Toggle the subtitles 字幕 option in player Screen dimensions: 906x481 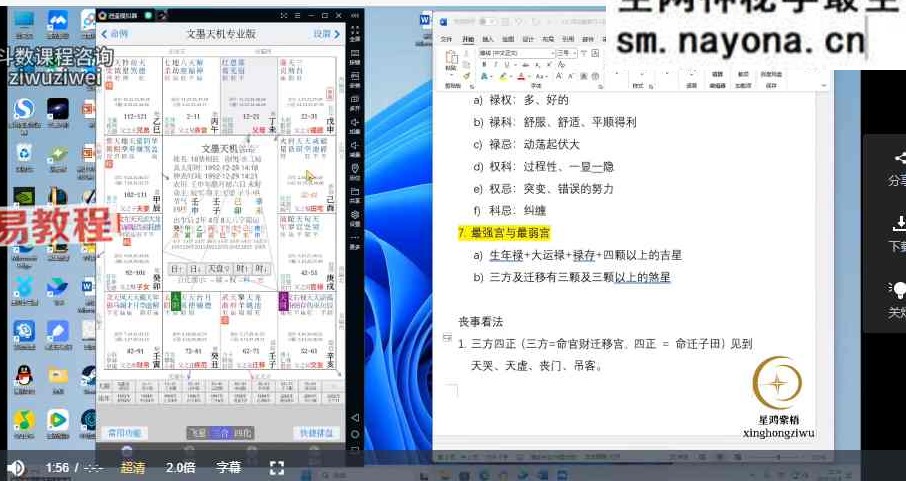[228, 467]
